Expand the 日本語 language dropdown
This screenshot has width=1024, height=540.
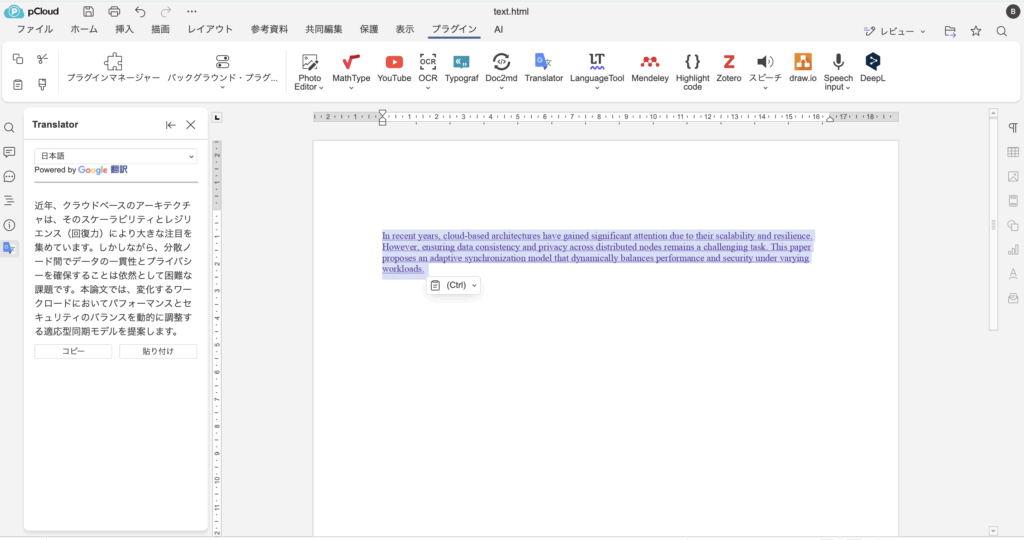(116, 156)
